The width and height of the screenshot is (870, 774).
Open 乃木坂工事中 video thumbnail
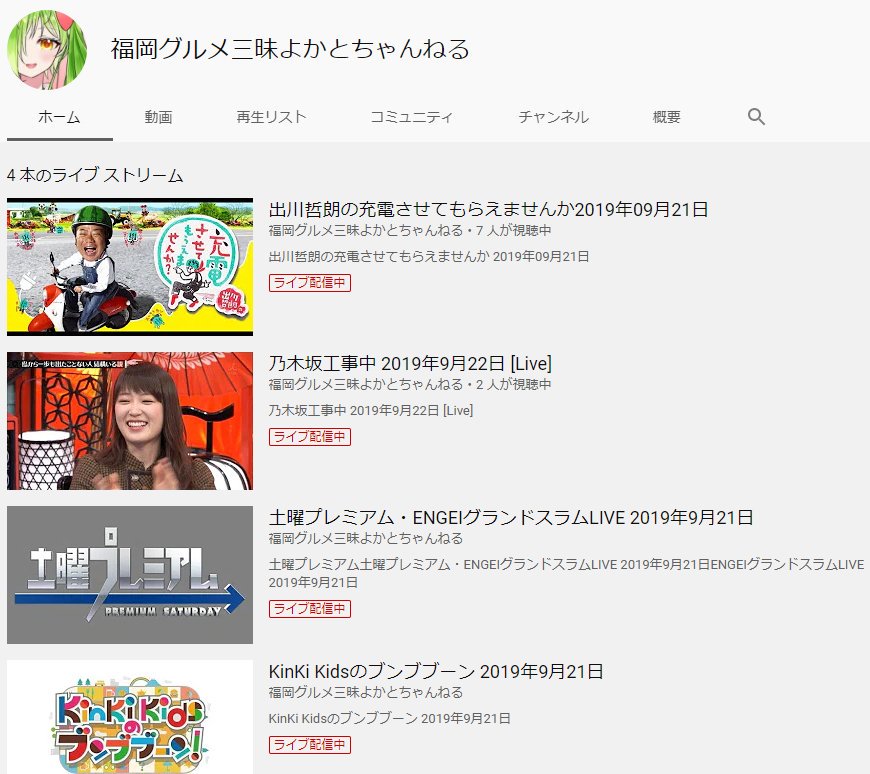(130, 421)
